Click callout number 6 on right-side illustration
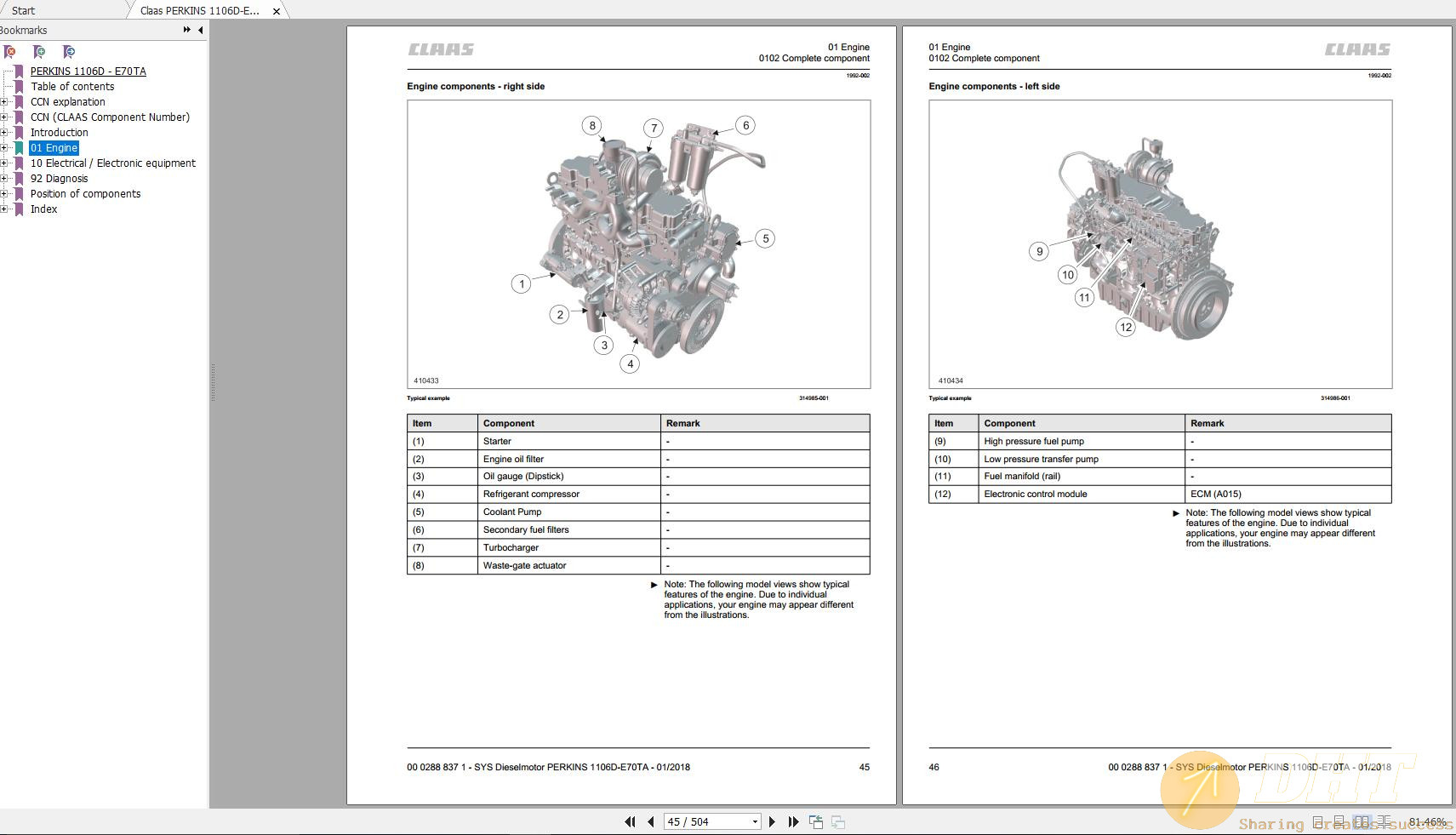Image resolution: width=1456 pixels, height=835 pixels. [x=745, y=125]
